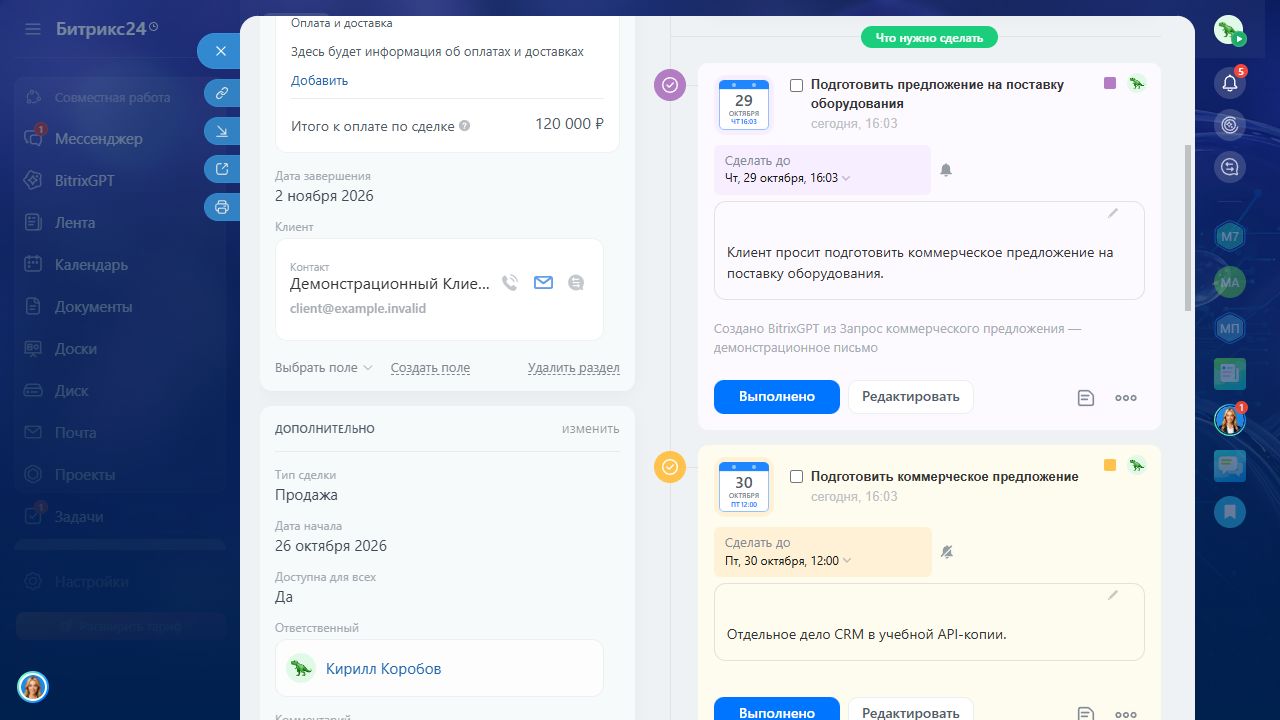This screenshot has width=1280, height=720.
Task: Expand deadline dropdown Пт, 30 октября, 12:00
Action: point(788,561)
